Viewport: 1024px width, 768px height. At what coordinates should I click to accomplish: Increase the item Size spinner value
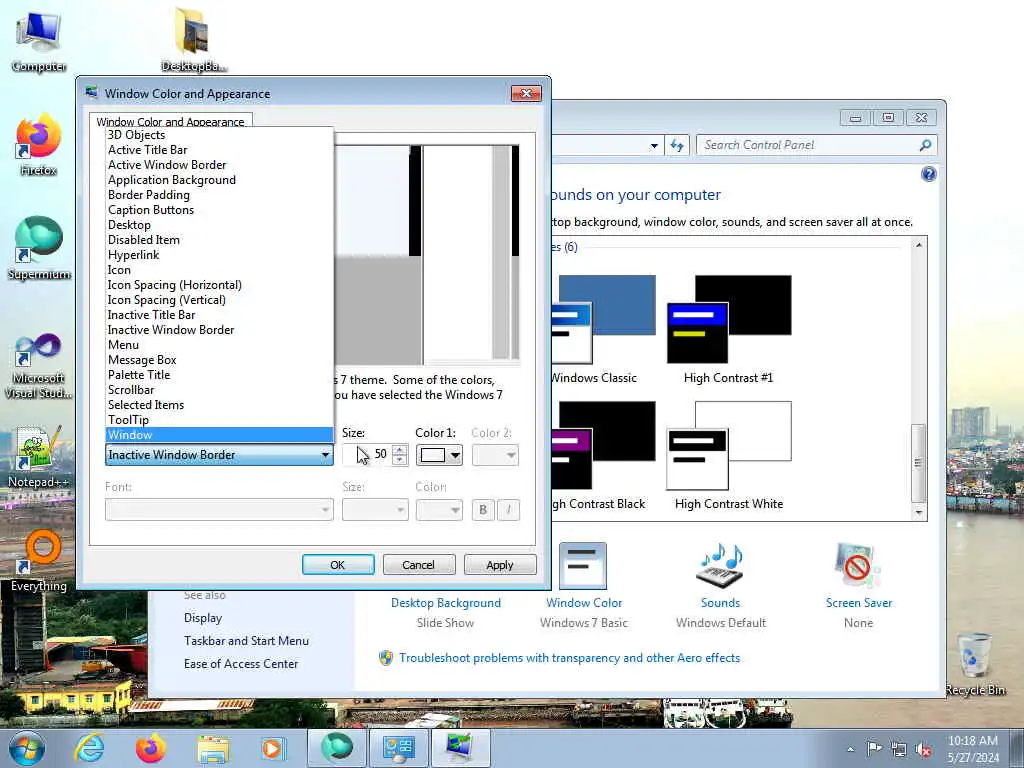pyautogui.click(x=400, y=449)
